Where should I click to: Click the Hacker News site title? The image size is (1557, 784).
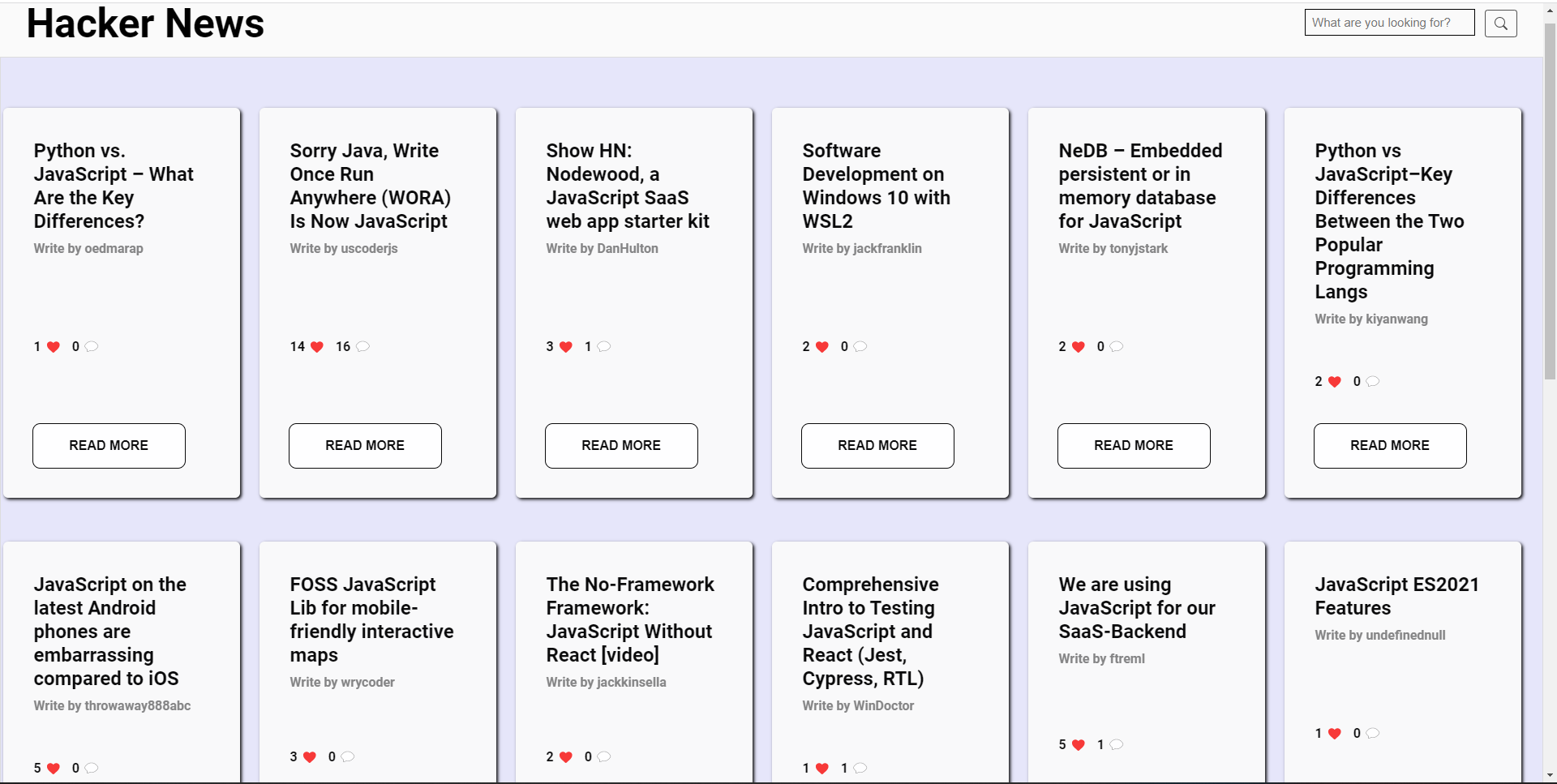click(145, 23)
